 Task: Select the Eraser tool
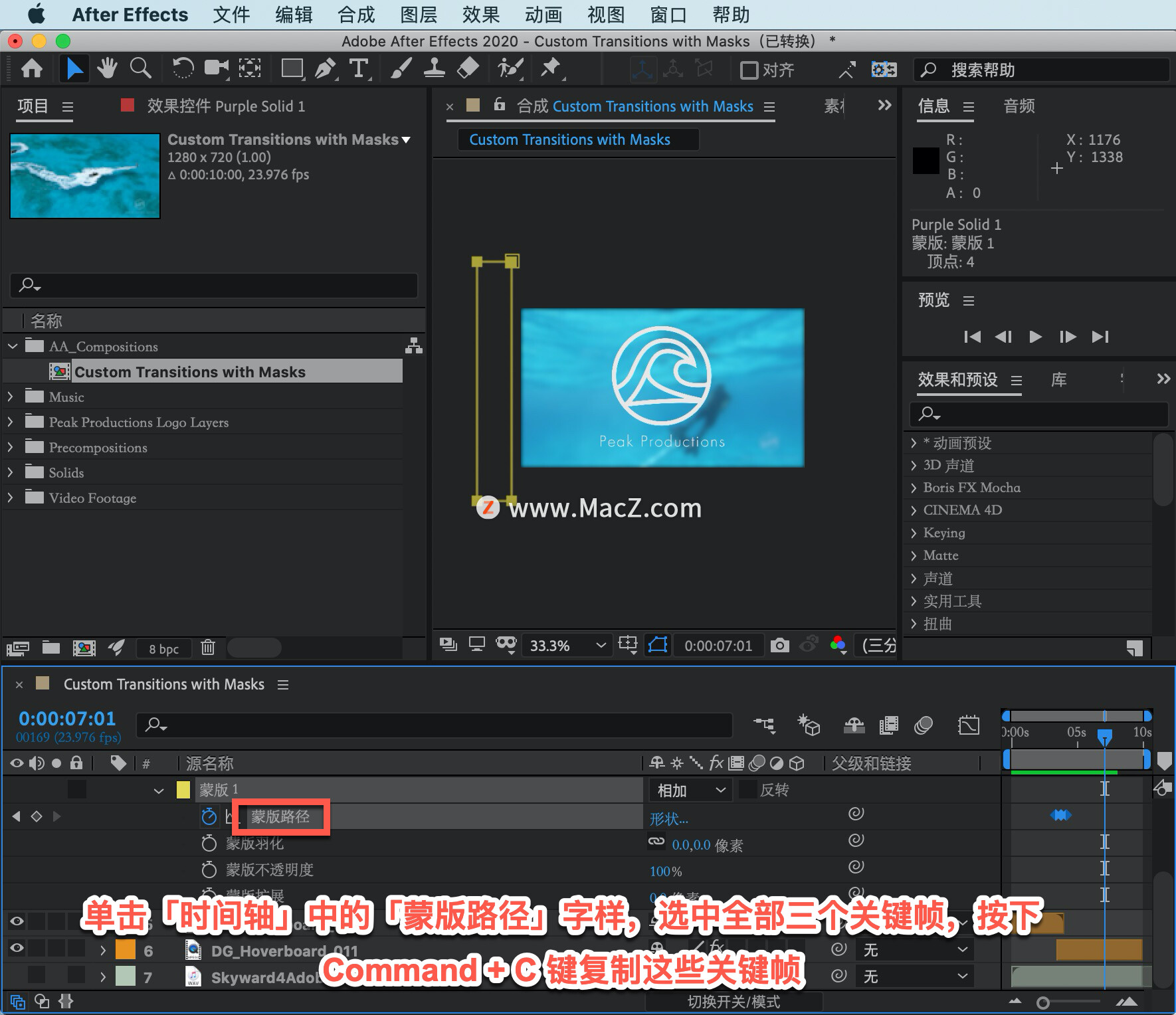[x=468, y=68]
